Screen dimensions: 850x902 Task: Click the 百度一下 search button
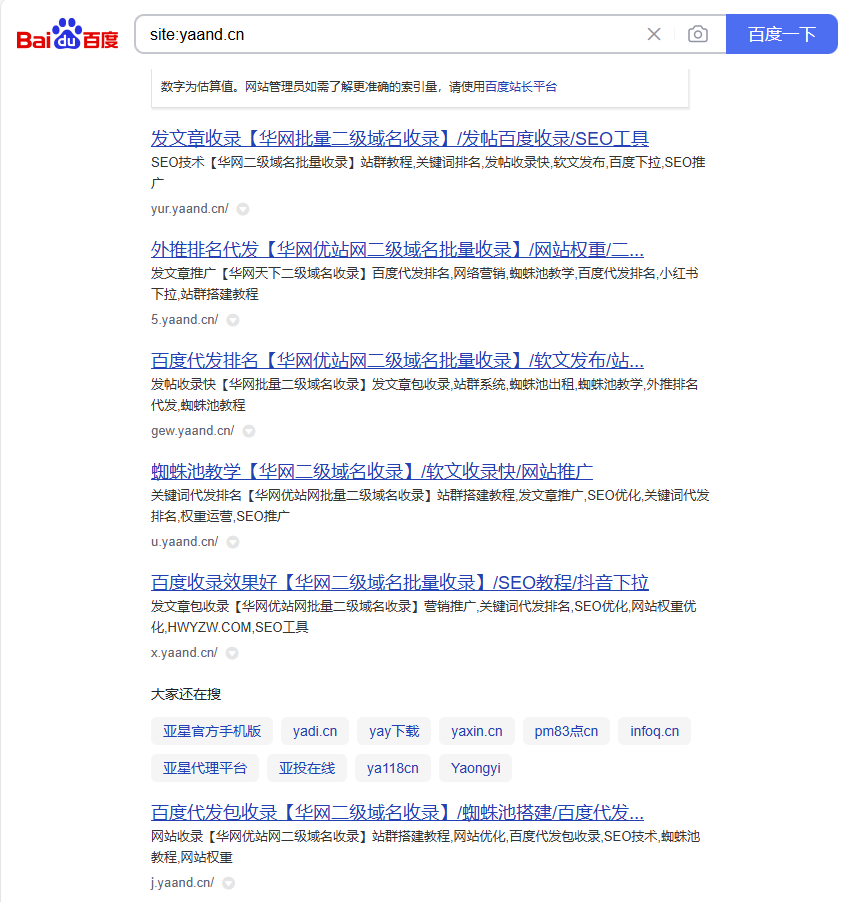pyautogui.click(x=782, y=34)
